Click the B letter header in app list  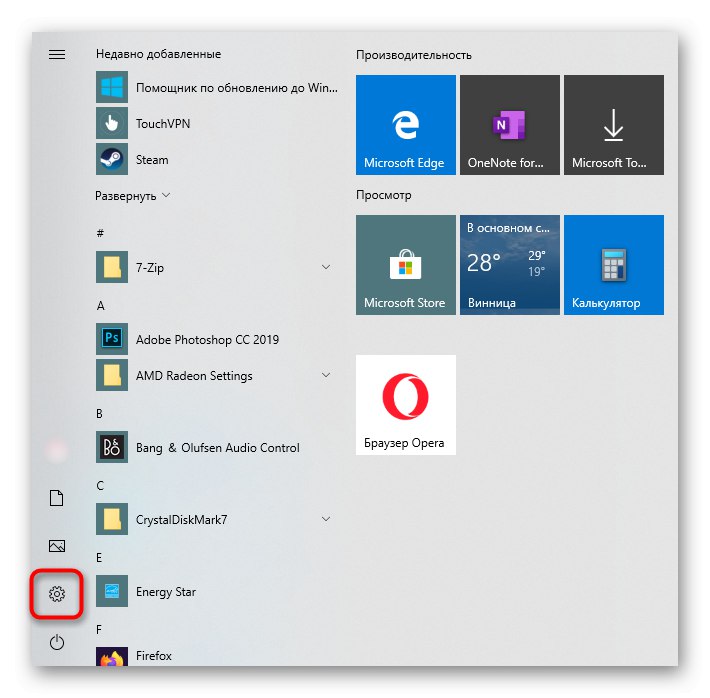point(100,414)
